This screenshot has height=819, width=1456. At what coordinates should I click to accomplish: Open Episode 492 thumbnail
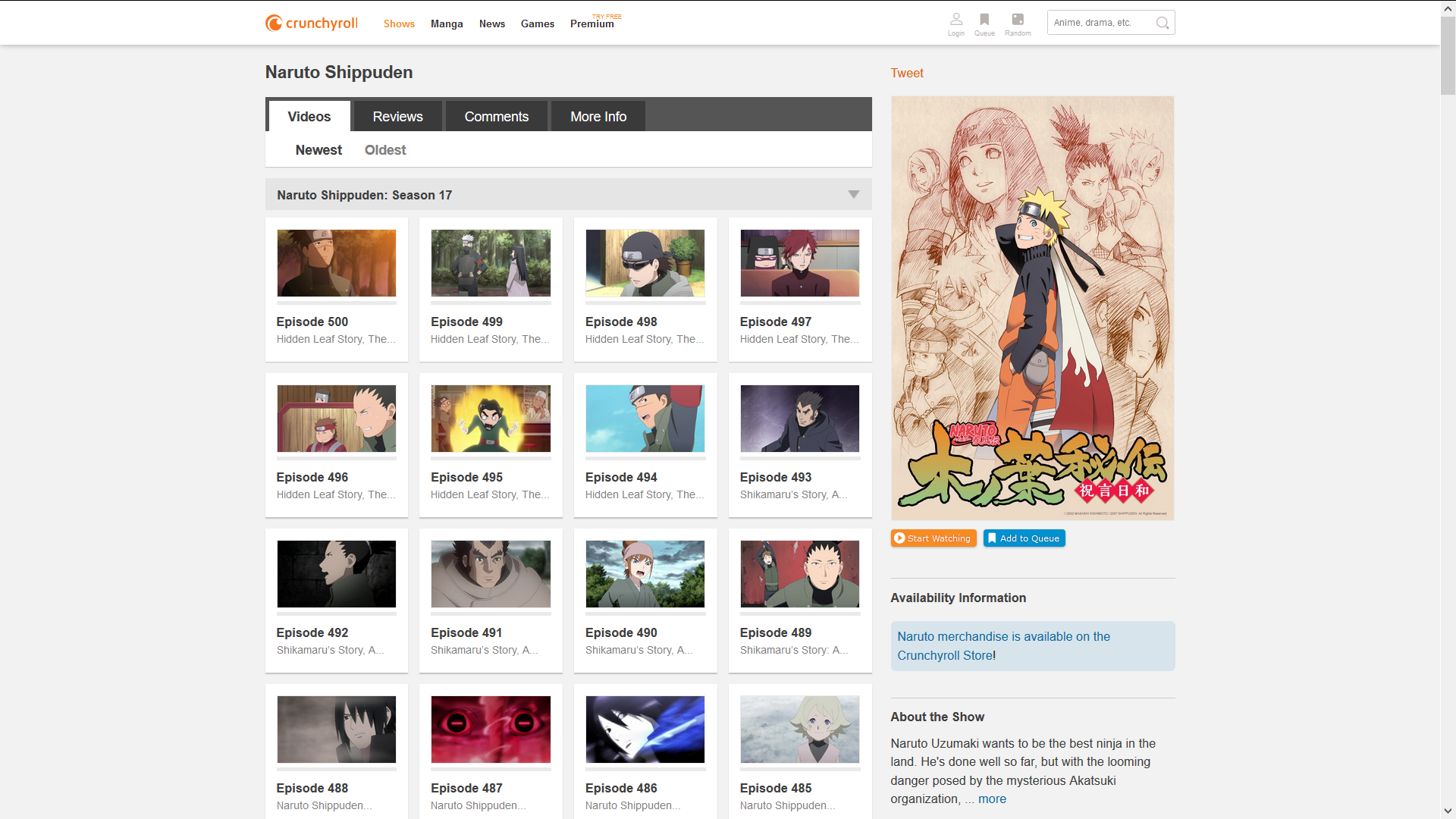pos(337,574)
